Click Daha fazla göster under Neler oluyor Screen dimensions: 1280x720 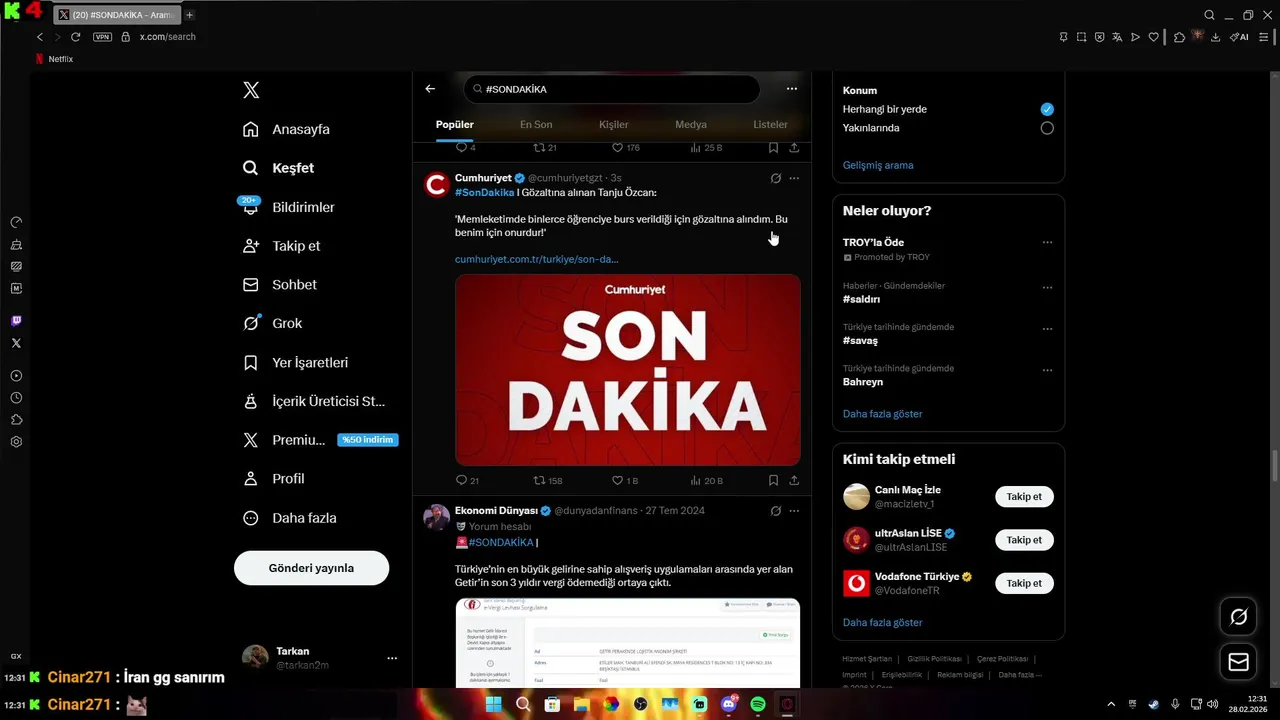882,414
